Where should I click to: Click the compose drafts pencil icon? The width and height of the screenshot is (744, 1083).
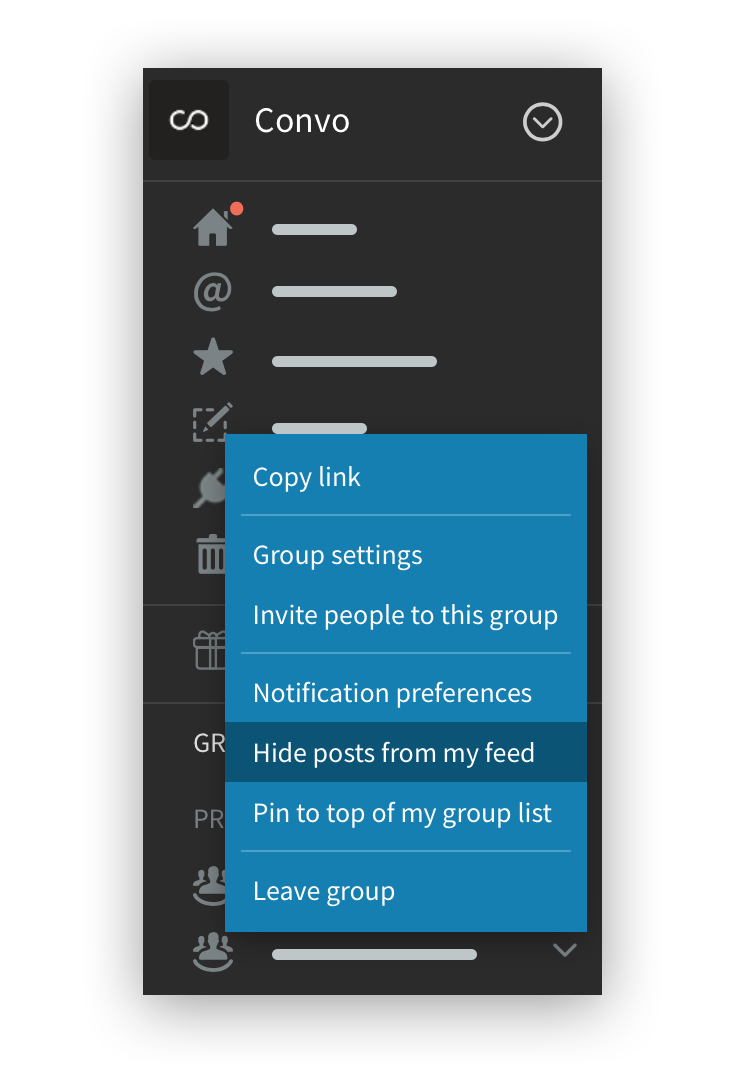point(211,422)
